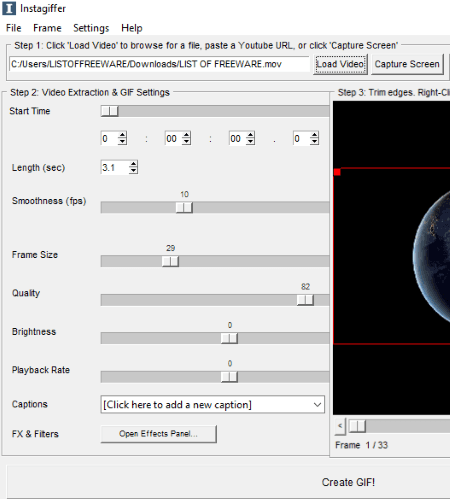
Task: Click the red crop handle on preview
Action: (x=337, y=172)
